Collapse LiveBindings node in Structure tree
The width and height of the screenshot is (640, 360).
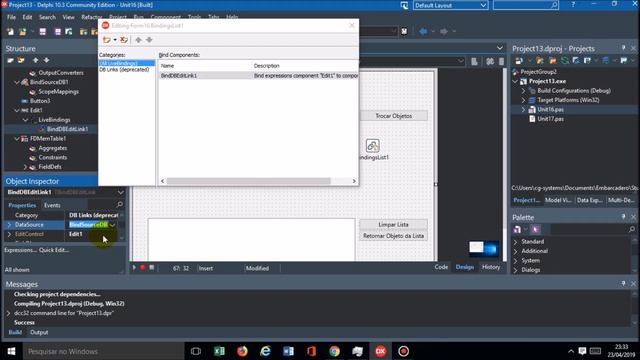pyautogui.click(x=25, y=120)
